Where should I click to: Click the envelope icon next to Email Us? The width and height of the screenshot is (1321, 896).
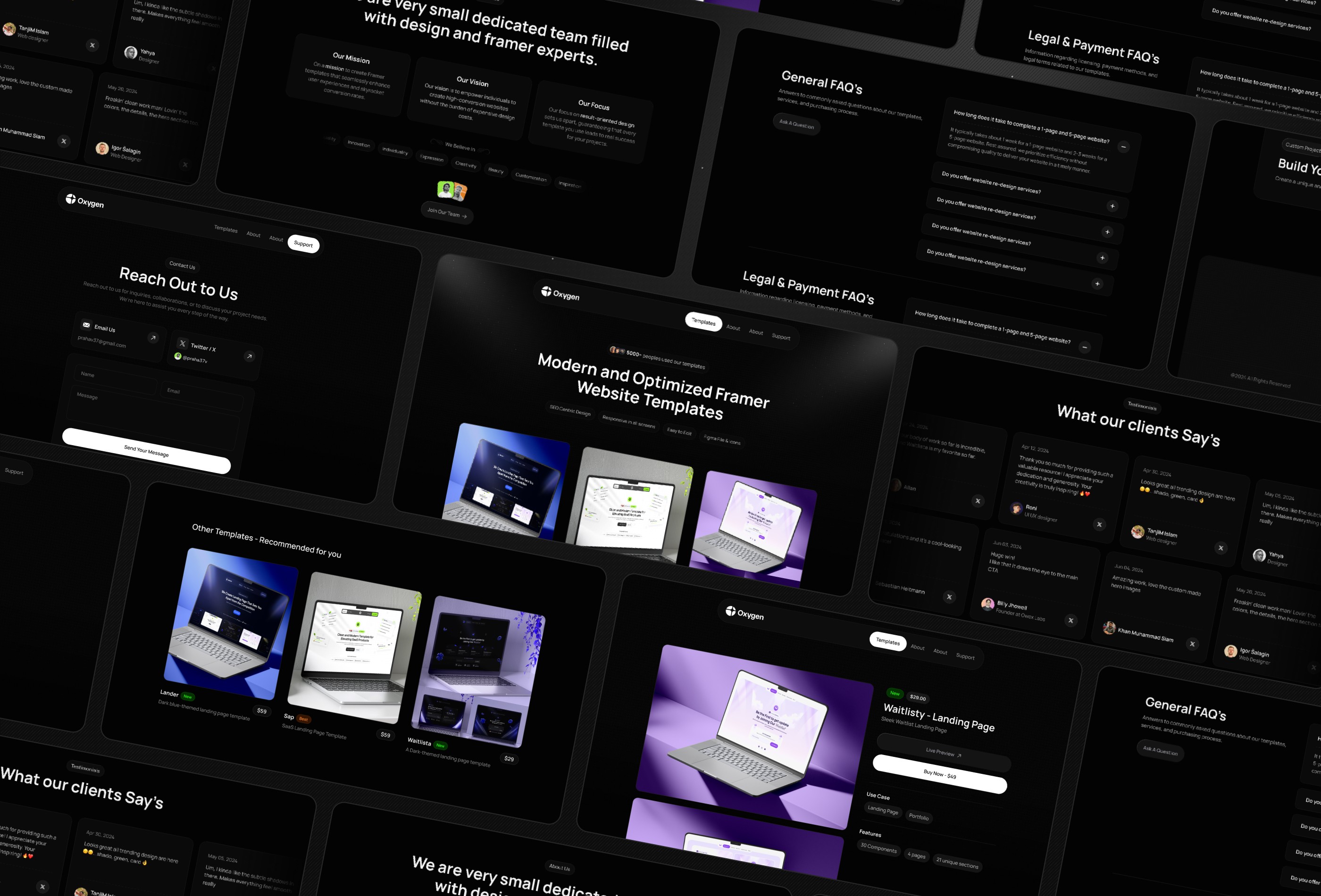tap(86, 325)
